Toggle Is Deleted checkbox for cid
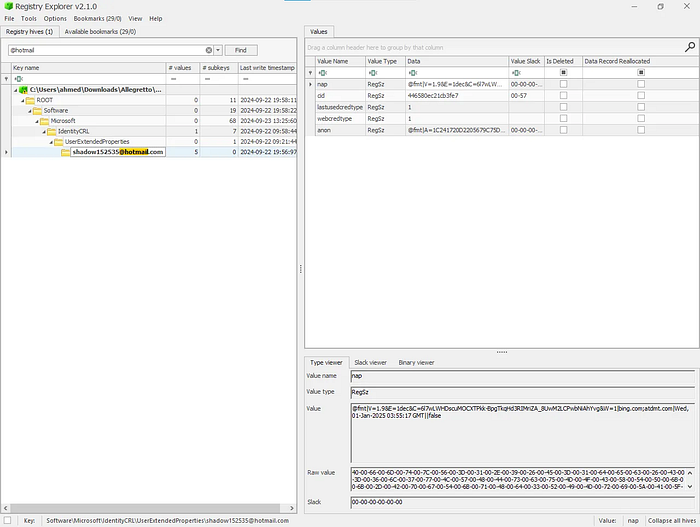The width and height of the screenshot is (700, 527). coord(563,96)
